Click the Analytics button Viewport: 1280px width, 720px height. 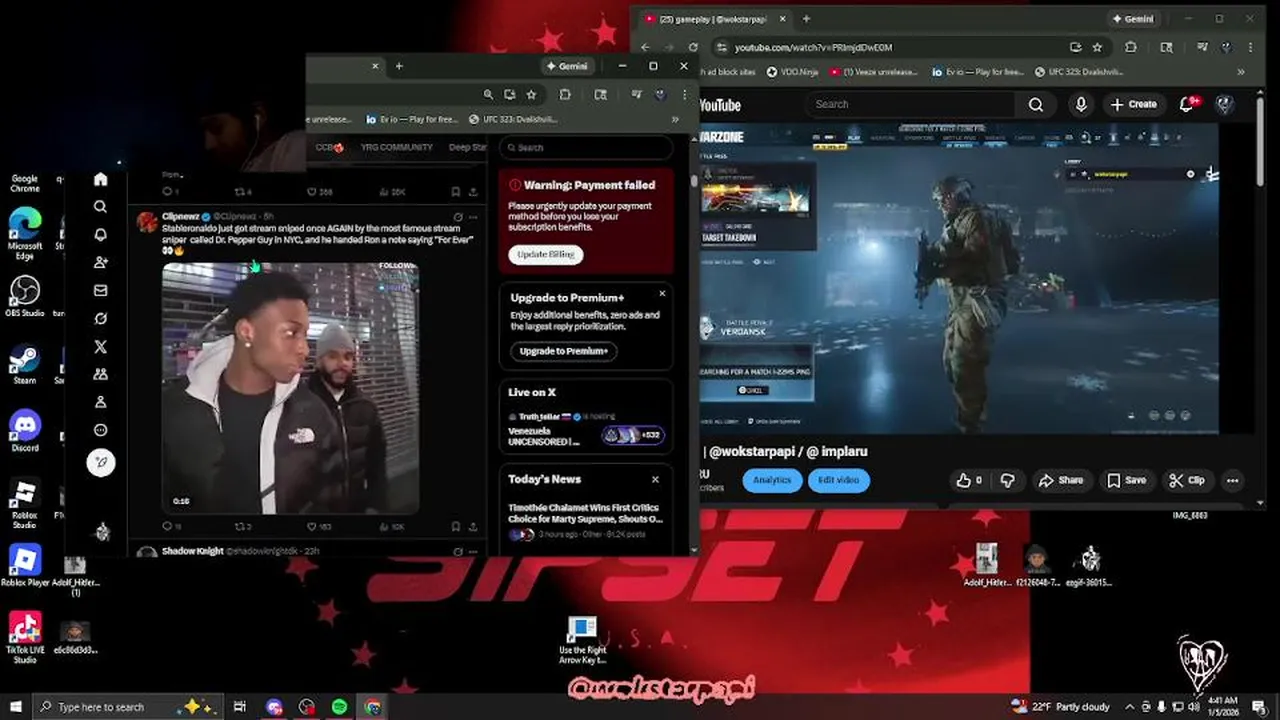click(771, 480)
